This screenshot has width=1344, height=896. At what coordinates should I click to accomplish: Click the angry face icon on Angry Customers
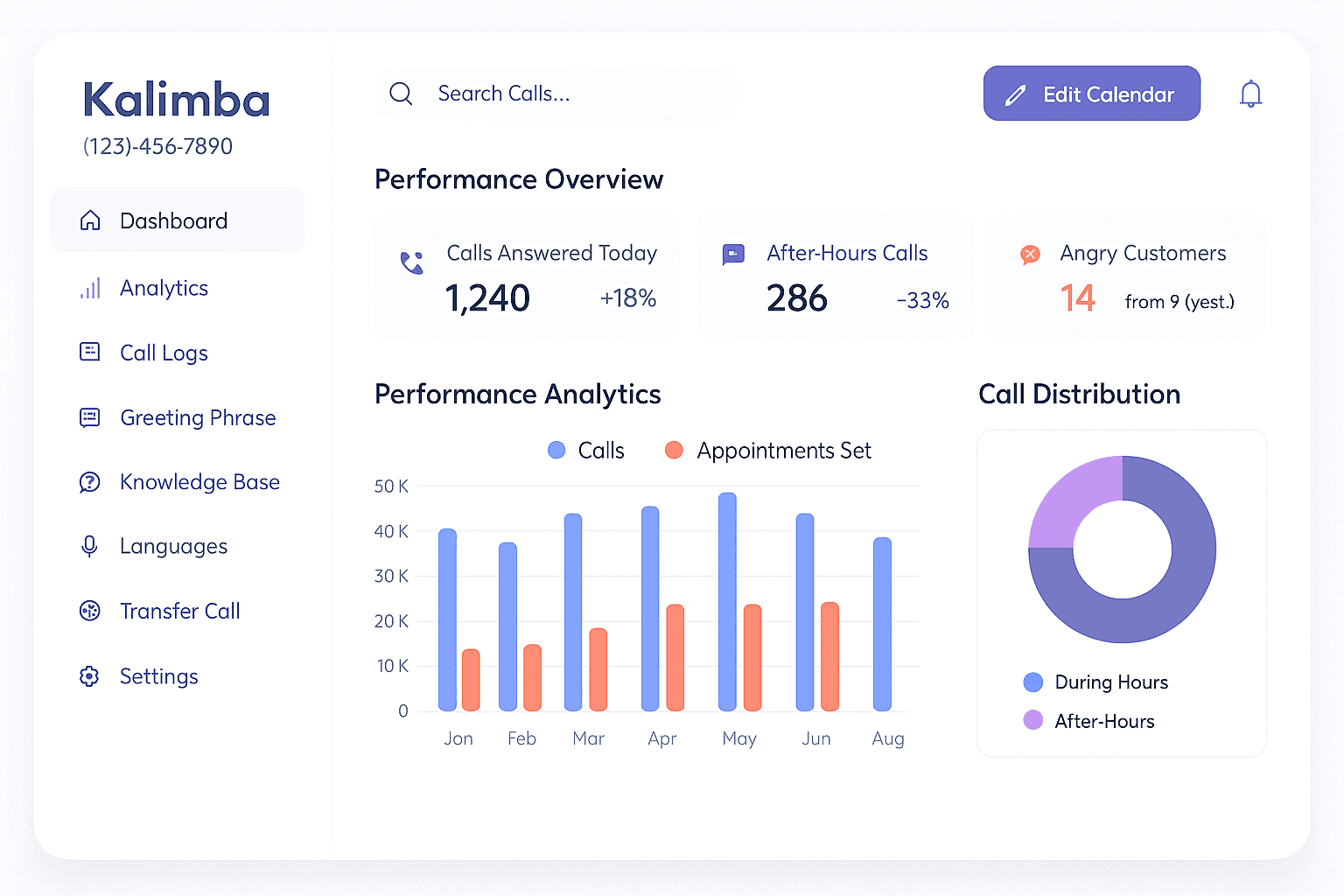tap(1031, 255)
